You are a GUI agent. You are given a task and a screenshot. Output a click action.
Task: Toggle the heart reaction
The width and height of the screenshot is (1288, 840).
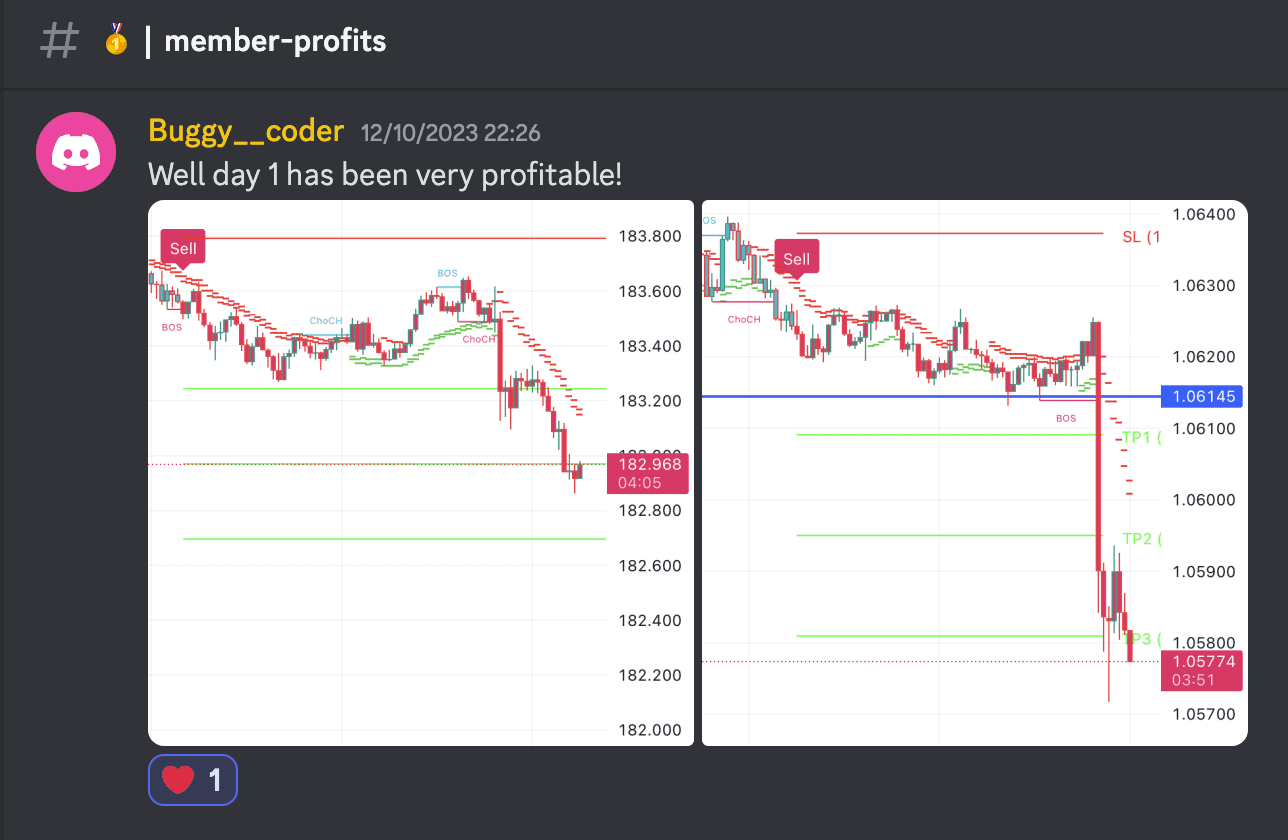(193, 780)
